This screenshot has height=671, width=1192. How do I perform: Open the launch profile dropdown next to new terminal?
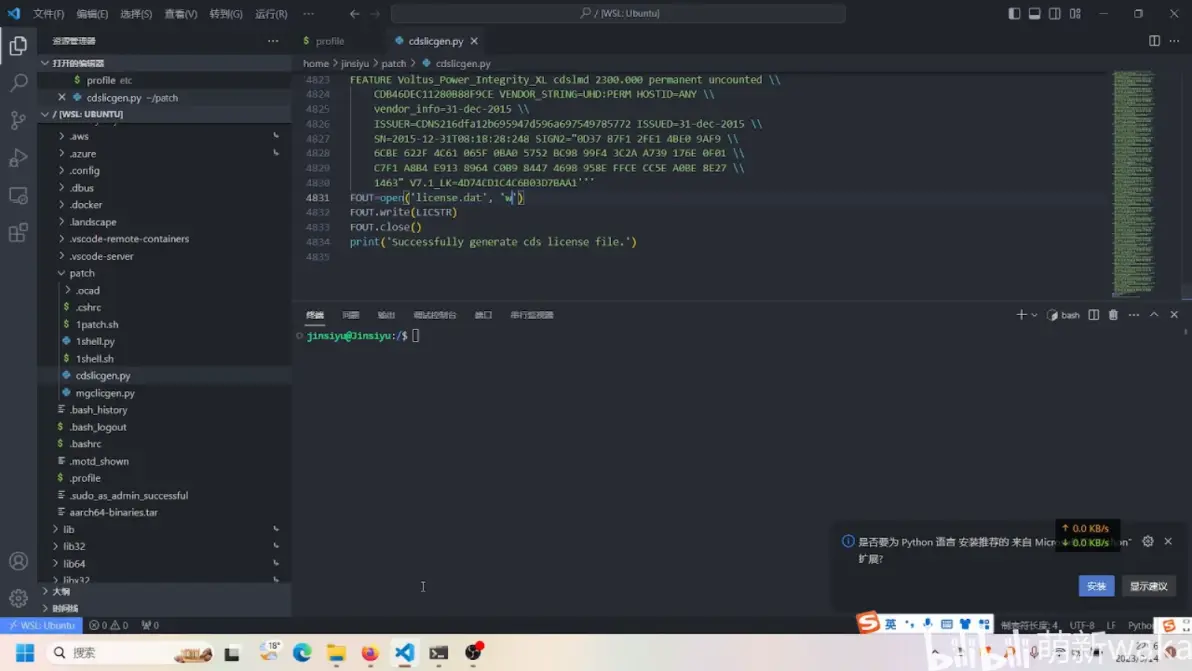(1034, 315)
